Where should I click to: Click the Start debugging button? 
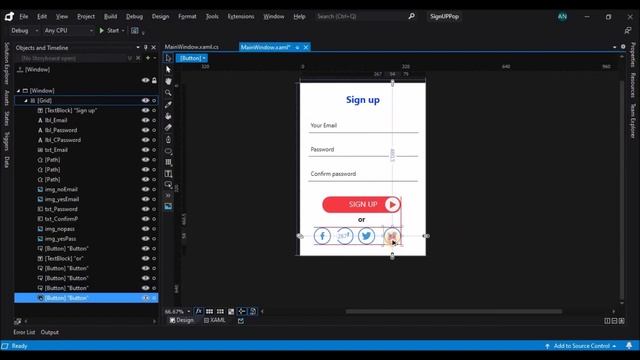[109, 31]
